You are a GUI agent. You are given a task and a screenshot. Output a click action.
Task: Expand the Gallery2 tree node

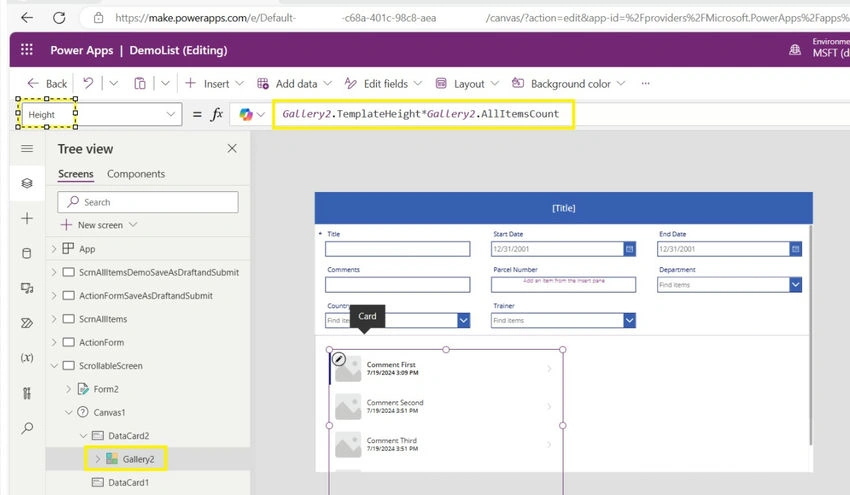click(98, 459)
